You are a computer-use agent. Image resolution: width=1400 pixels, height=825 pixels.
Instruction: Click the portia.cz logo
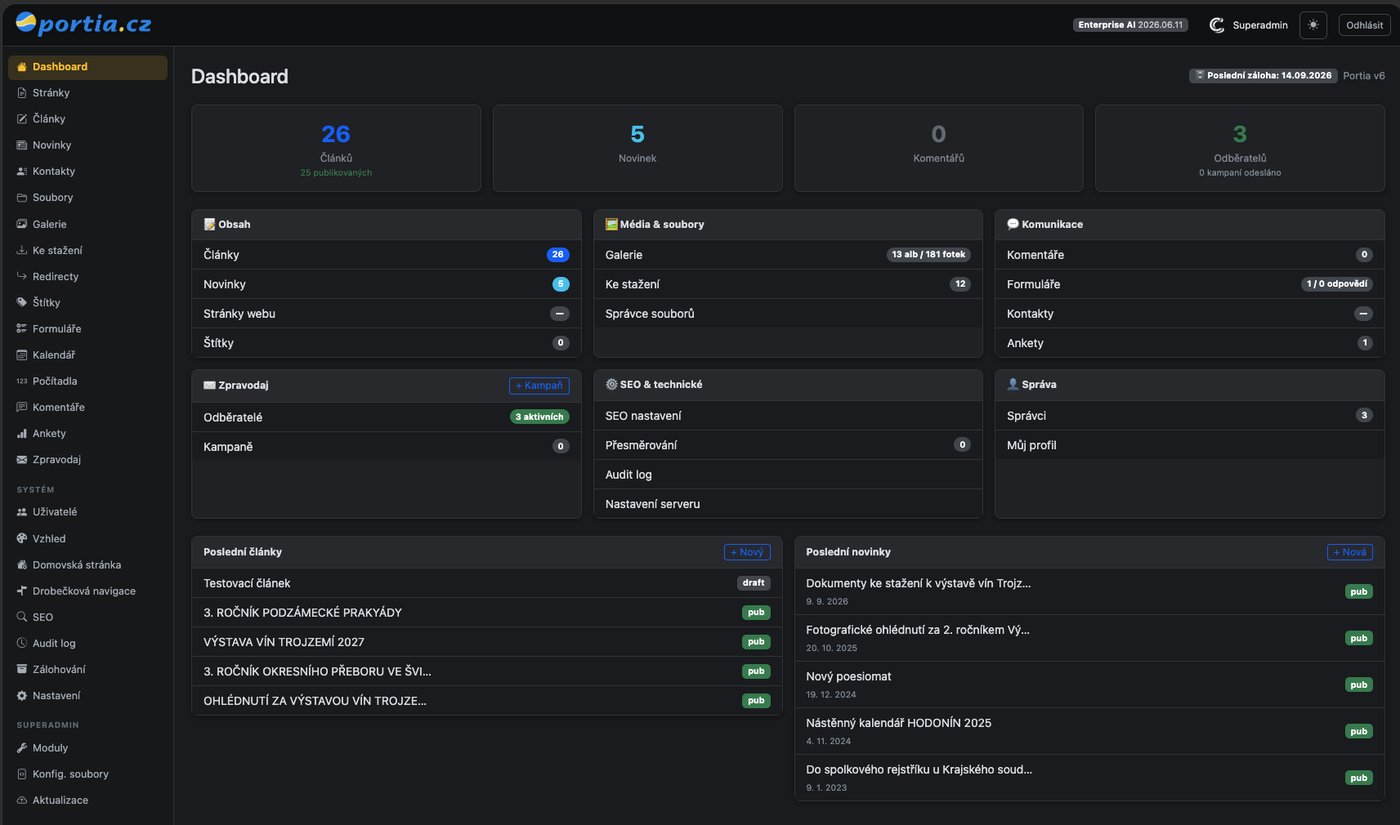point(84,24)
